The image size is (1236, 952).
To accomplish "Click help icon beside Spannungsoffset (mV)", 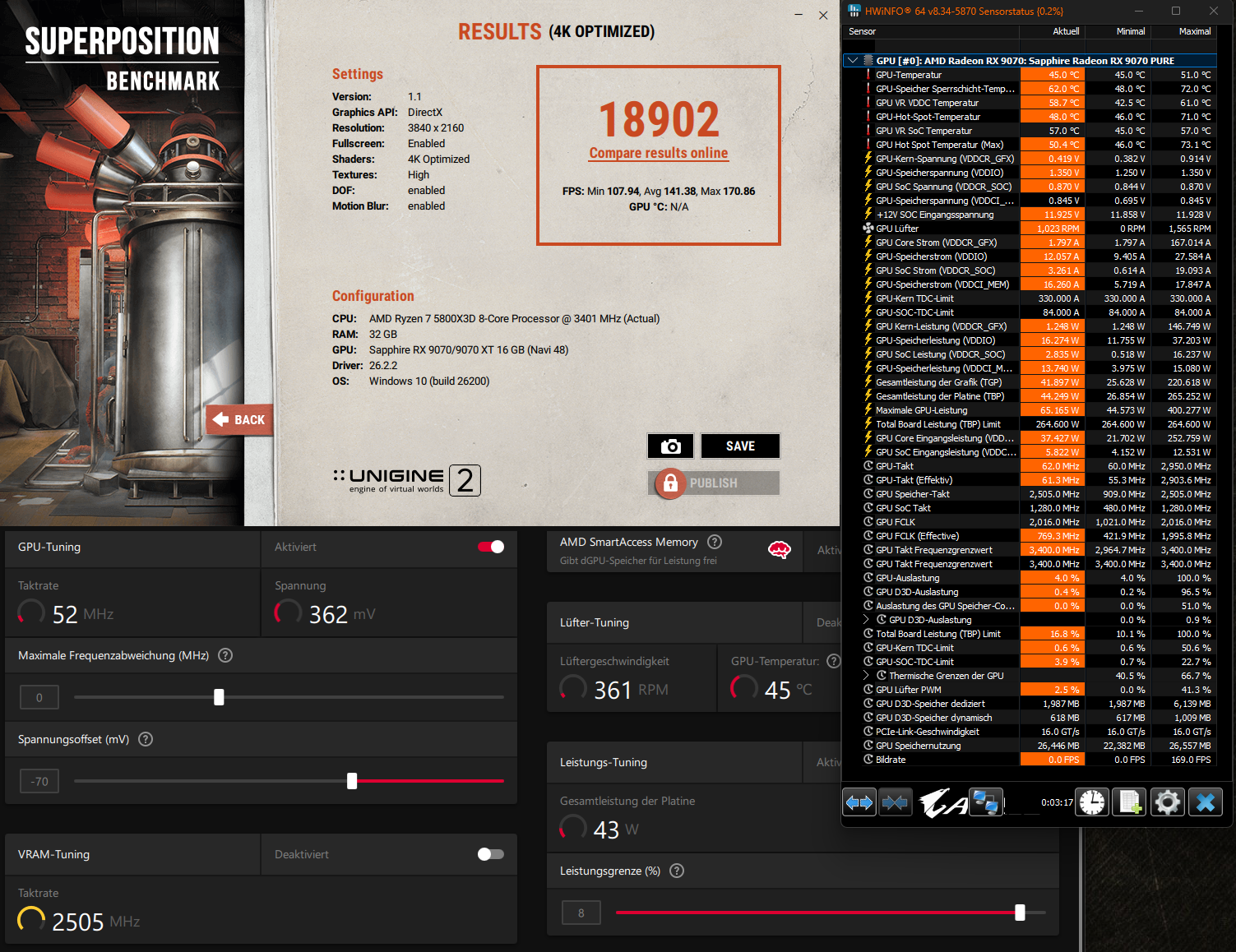I will (146, 739).
